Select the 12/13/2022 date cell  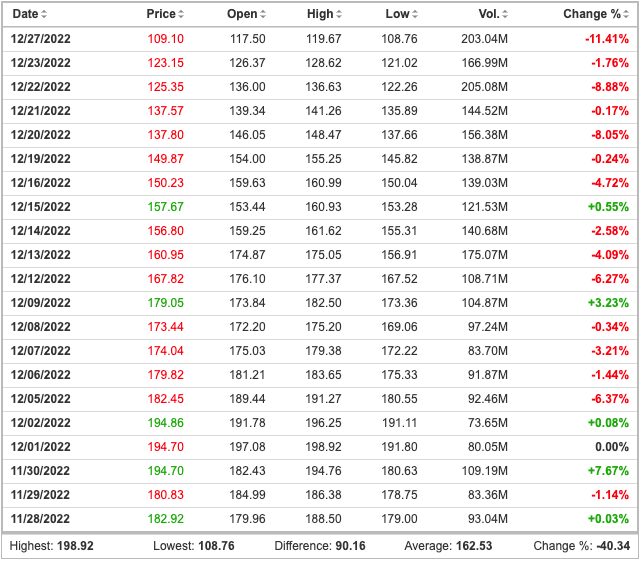tap(40, 255)
